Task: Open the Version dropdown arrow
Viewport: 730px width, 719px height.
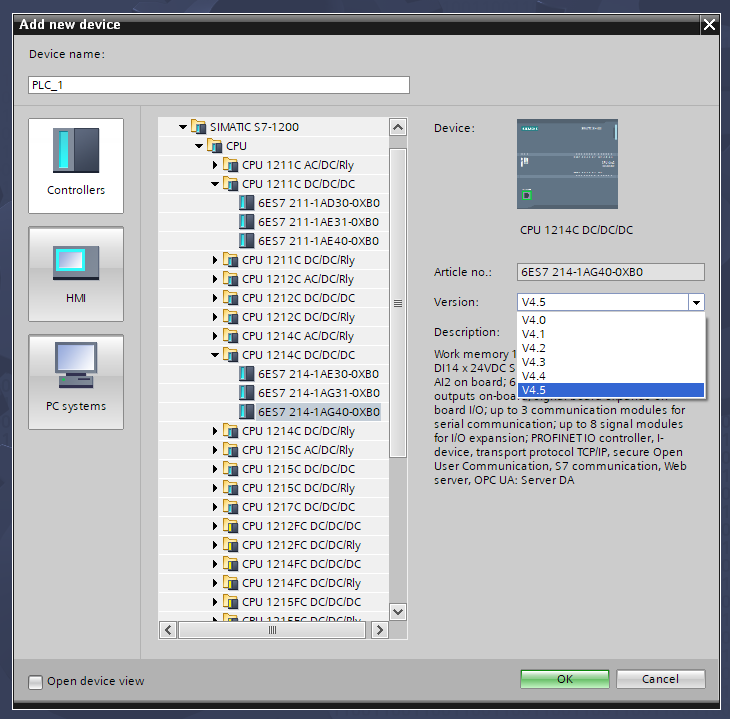Action: (696, 302)
